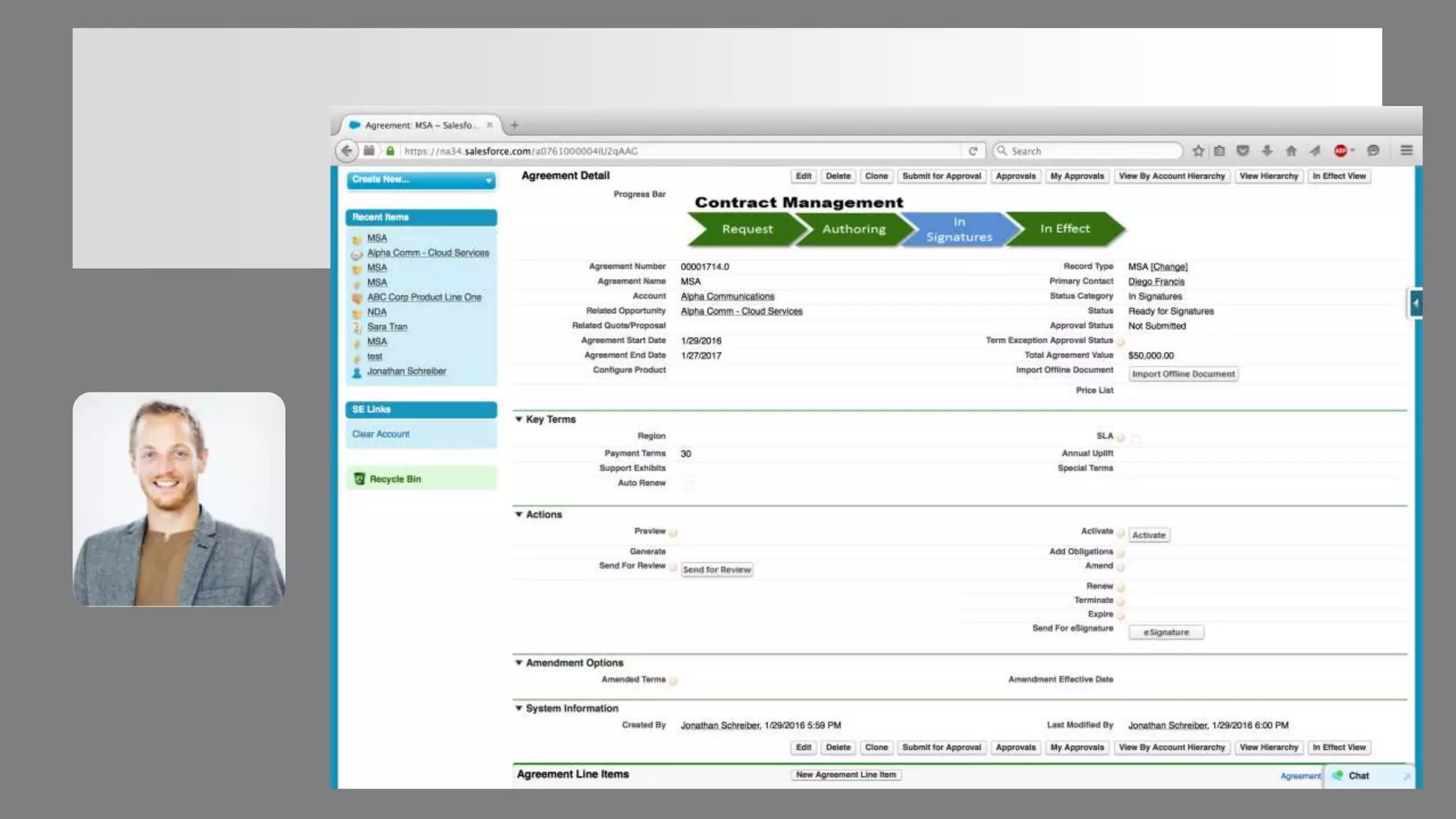This screenshot has height=819, width=1456.
Task: Close the Agreement: MSA browser tab
Action: click(489, 125)
